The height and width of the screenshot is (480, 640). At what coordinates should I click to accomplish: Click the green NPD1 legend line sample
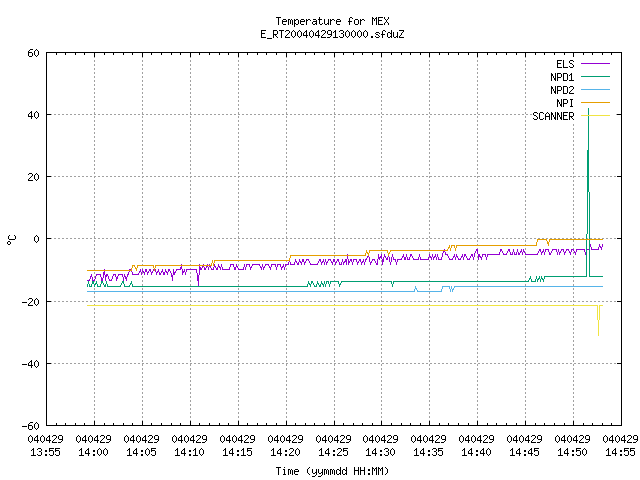tap(595, 77)
